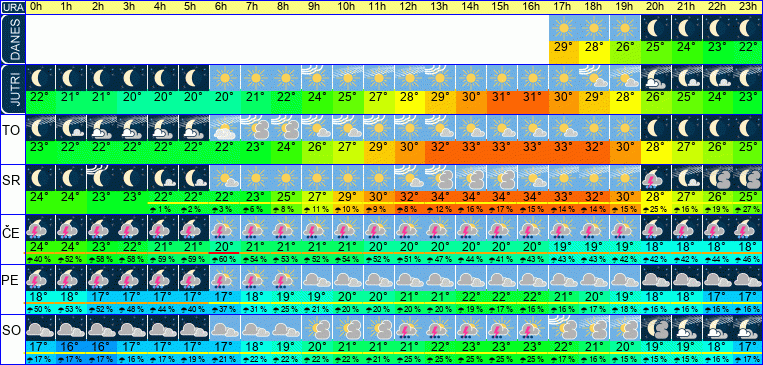Select the sun icon for JUTRI at 15h
The width and height of the screenshot is (763, 365).
click(x=502, y=78)
